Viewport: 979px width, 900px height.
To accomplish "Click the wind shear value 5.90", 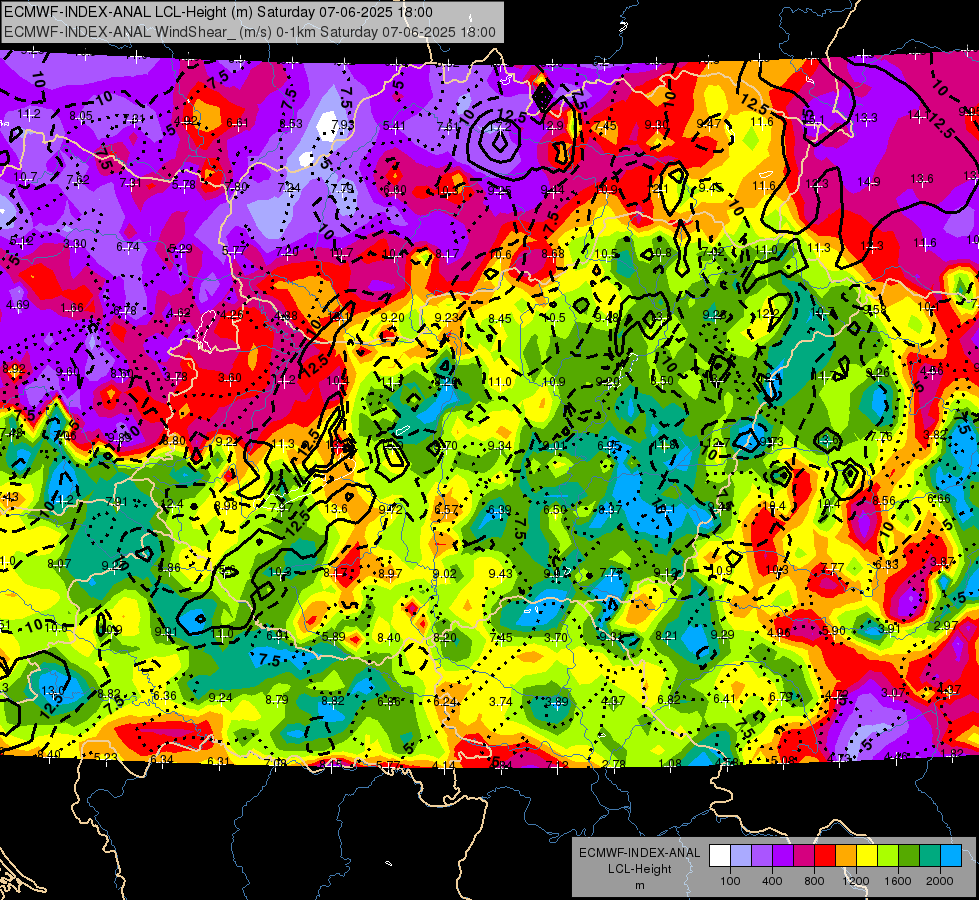I will click(x=834, y=631).
